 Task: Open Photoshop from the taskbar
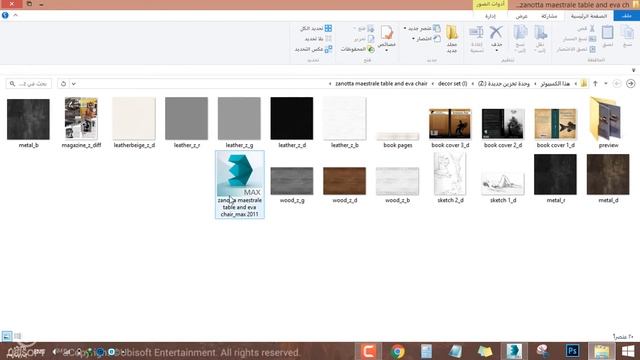click(572, 351)
